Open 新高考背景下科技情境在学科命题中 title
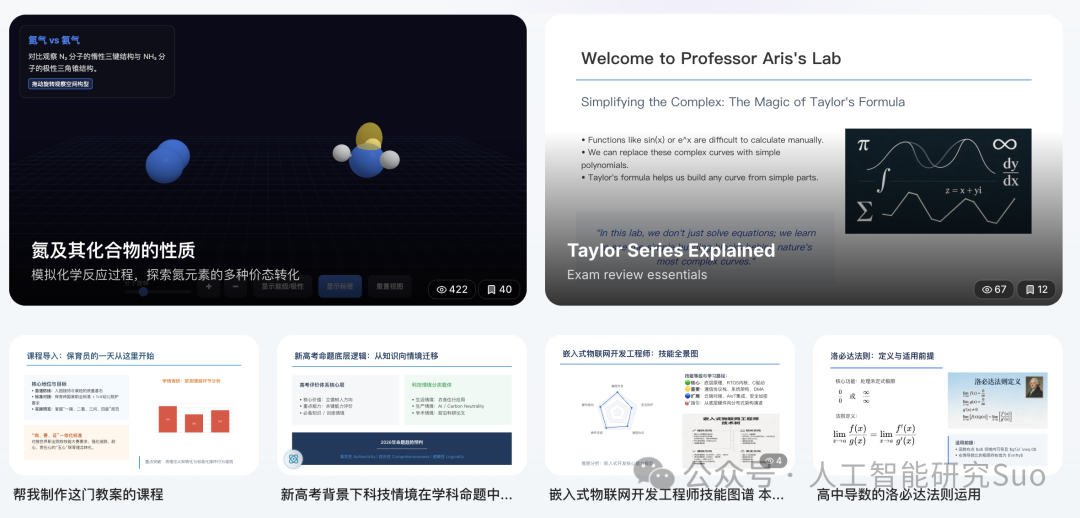 397,494
